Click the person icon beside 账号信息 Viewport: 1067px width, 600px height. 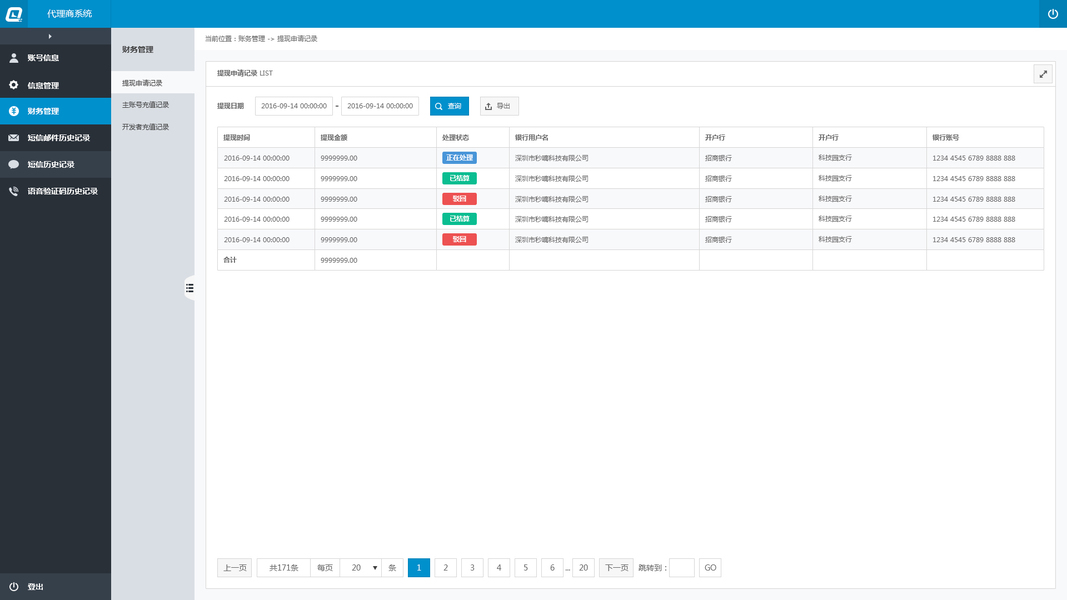[14, 58]
